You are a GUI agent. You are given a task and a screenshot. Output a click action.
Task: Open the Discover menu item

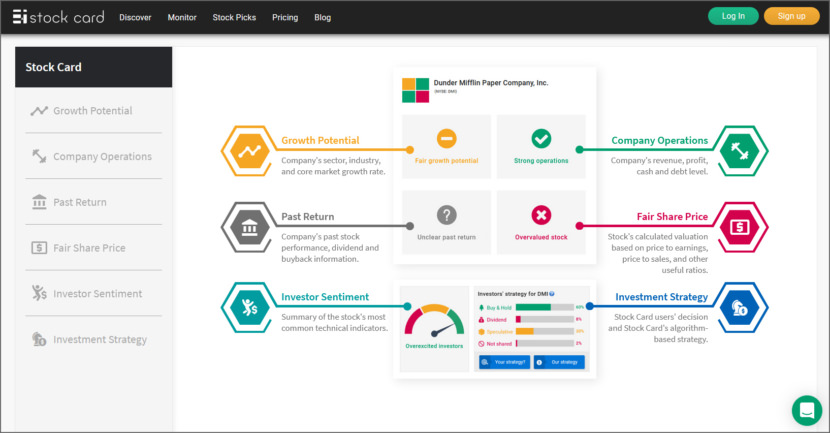pos(135,17)
